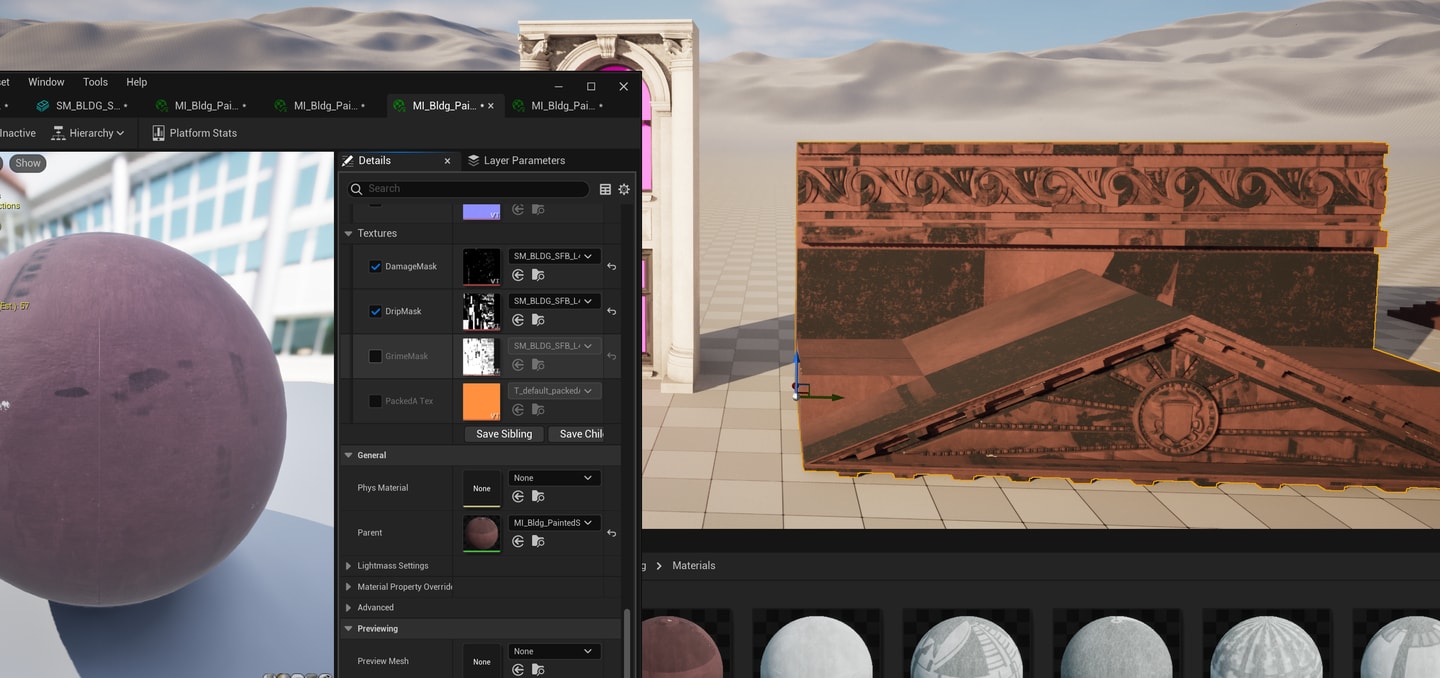Click the DamageMask texture thumbnail
This screenshot has width=1440, height=678.
481,267
